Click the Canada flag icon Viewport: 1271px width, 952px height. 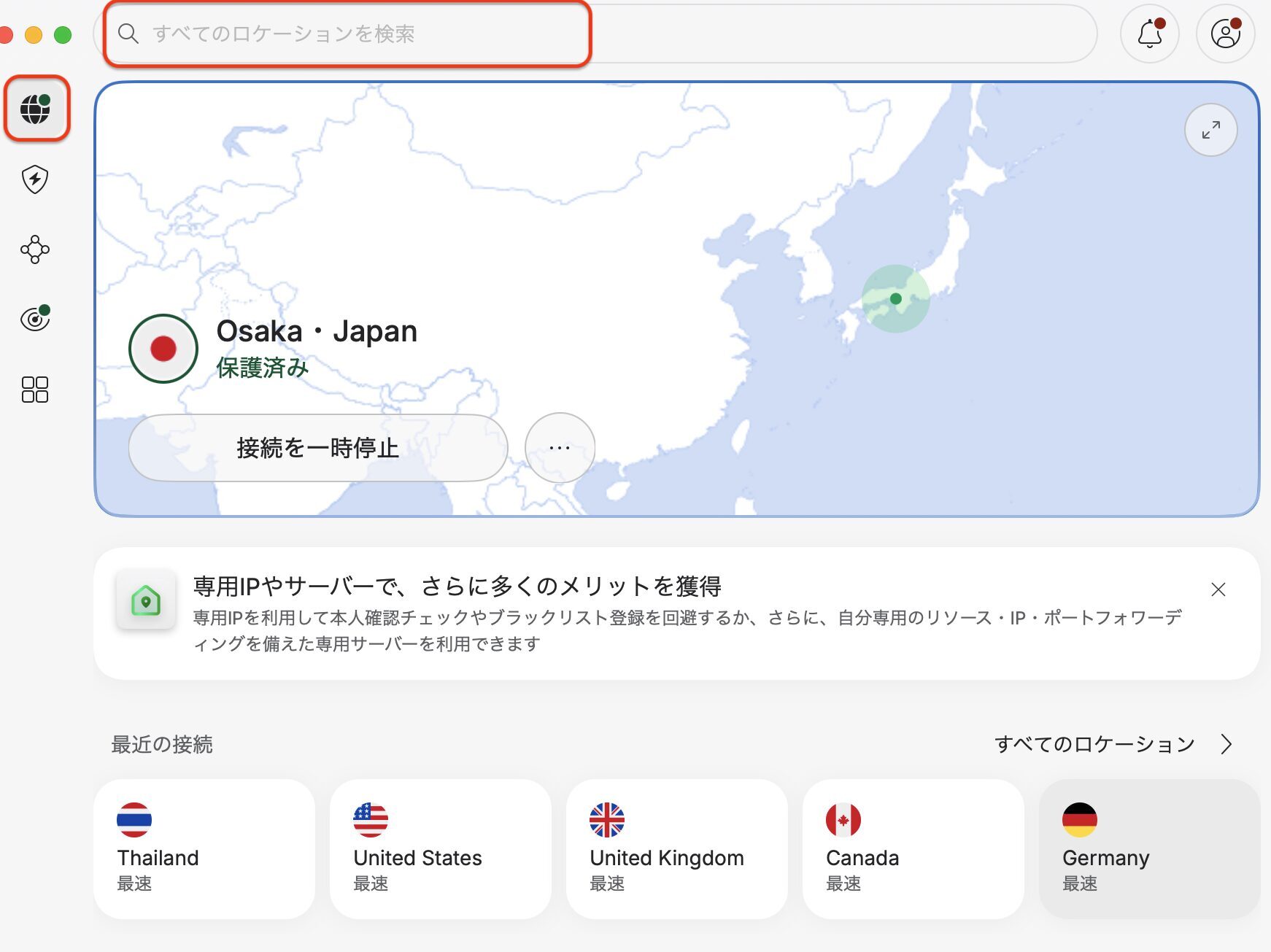coord(843,820)
